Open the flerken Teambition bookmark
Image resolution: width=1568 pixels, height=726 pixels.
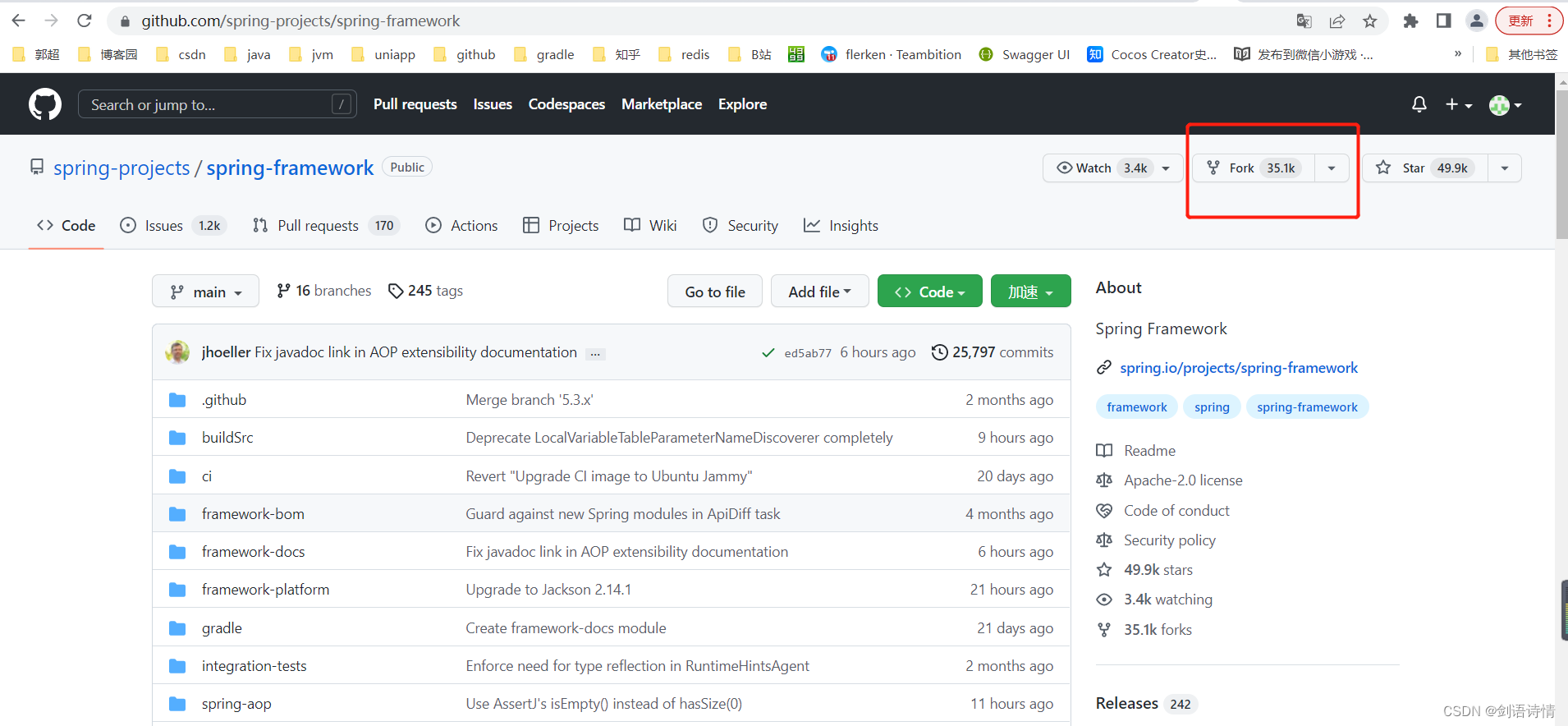click(892, 54)
